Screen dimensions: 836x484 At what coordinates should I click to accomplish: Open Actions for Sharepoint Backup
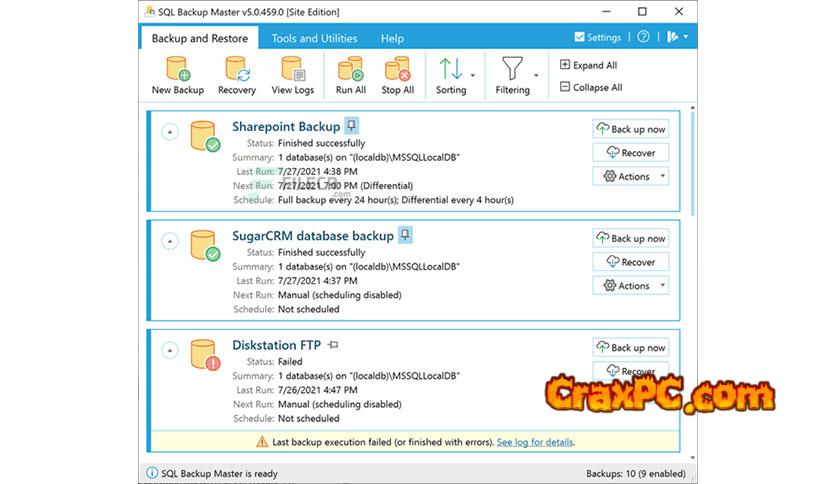[631, 176]
